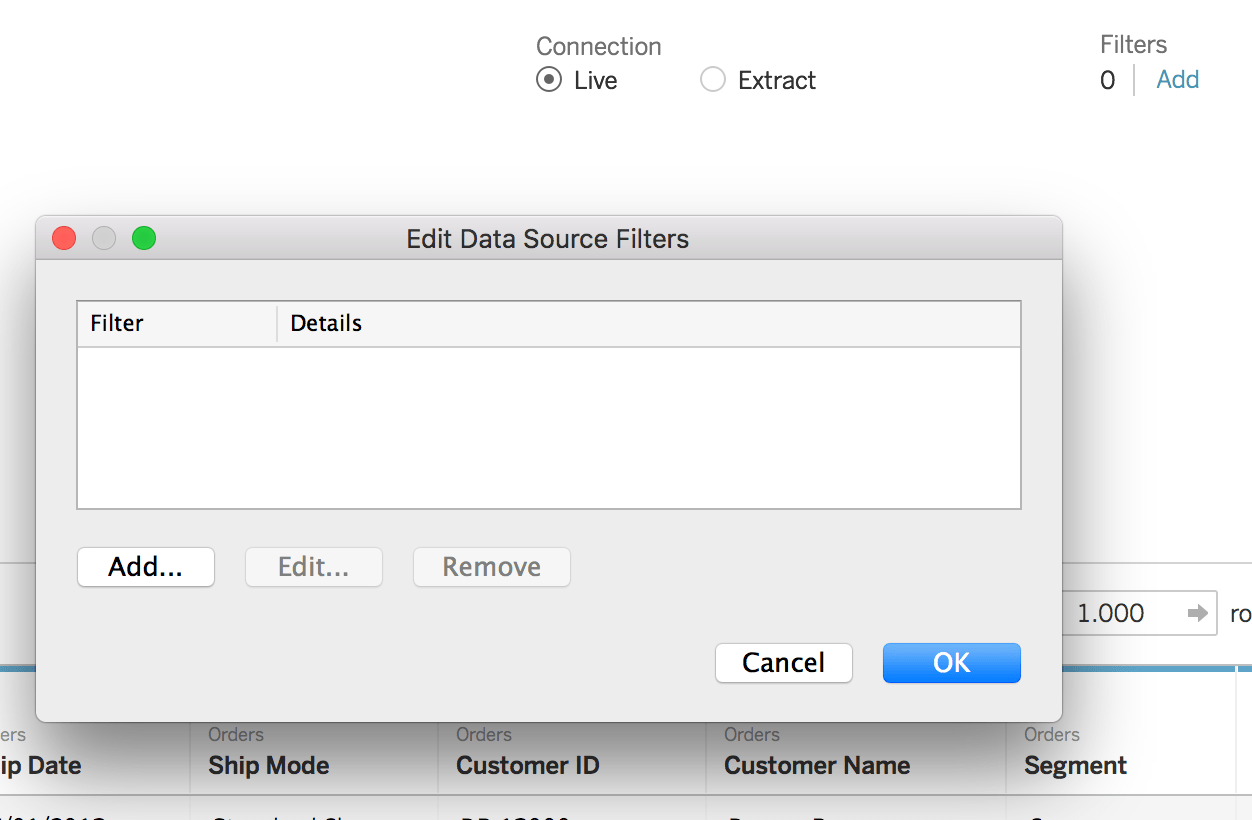Click the Add link under Filters
The width and height of the screenshot is (1252, 820).
pos(1177,80)
